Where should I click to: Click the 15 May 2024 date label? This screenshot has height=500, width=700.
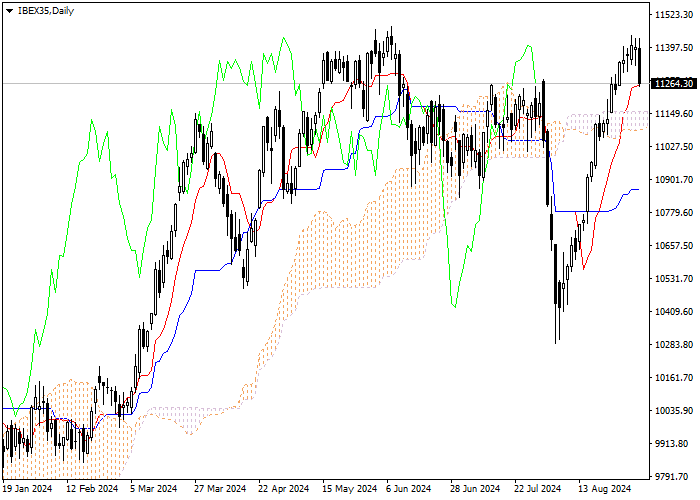pyautogui.click(x=350, y=489)
